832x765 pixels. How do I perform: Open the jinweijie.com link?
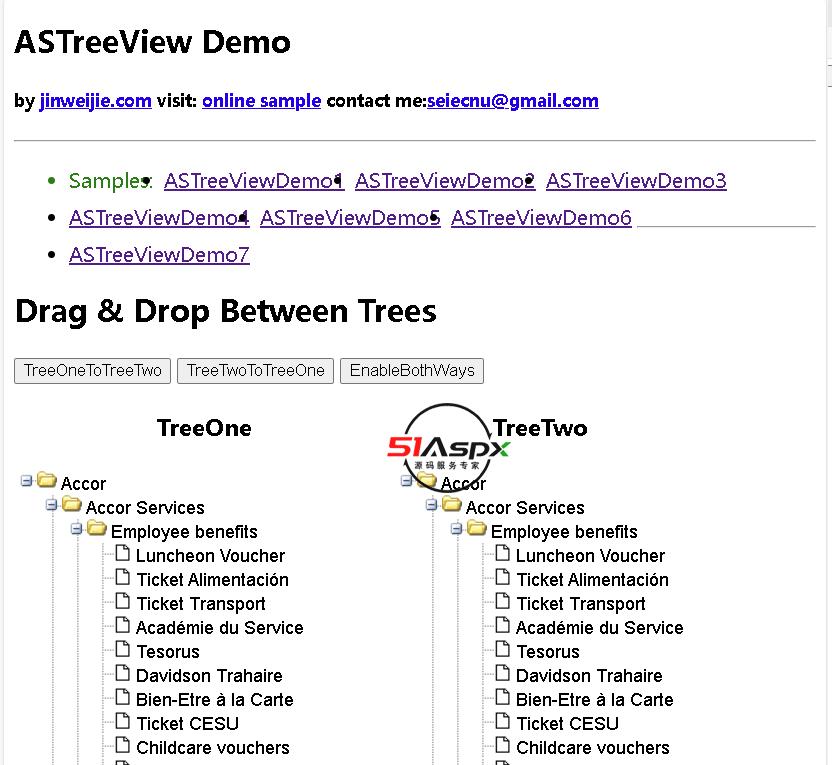(x=96, y=100)
